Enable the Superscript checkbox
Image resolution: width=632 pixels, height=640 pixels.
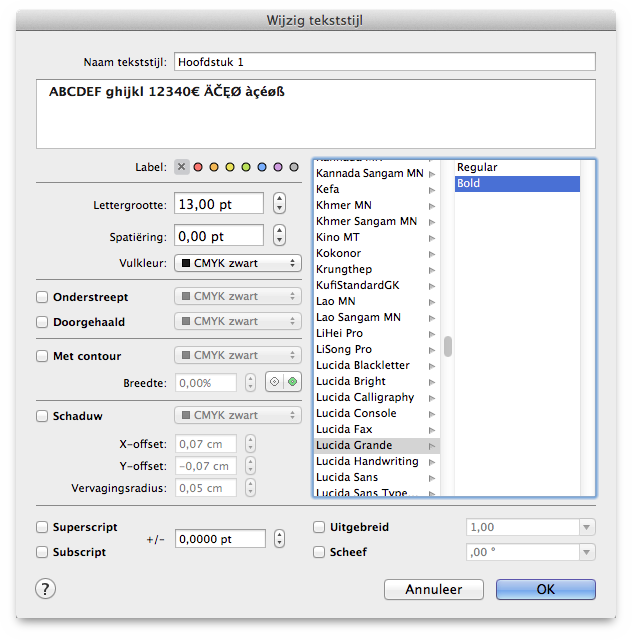pos(43,527)
